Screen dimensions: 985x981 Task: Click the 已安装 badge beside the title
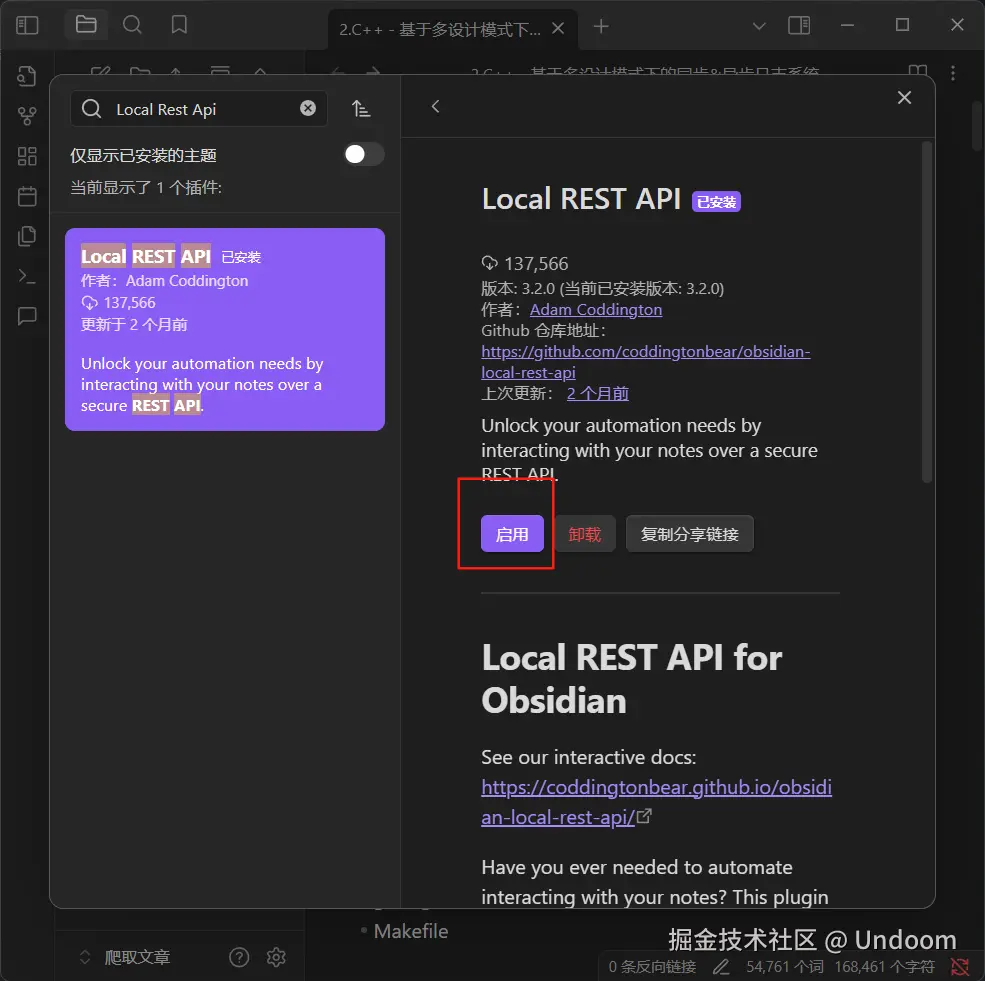[716, 202]
